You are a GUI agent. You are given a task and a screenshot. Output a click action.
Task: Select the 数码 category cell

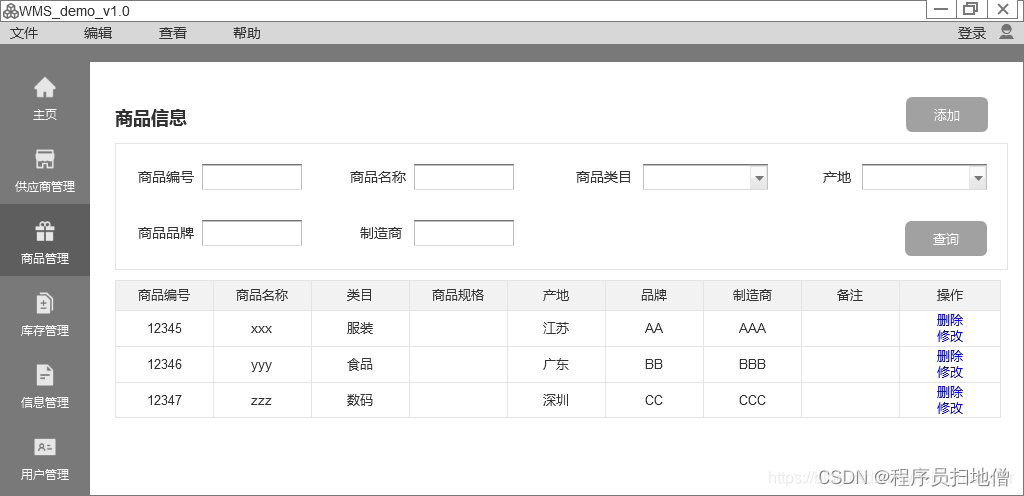click(360, 400)
